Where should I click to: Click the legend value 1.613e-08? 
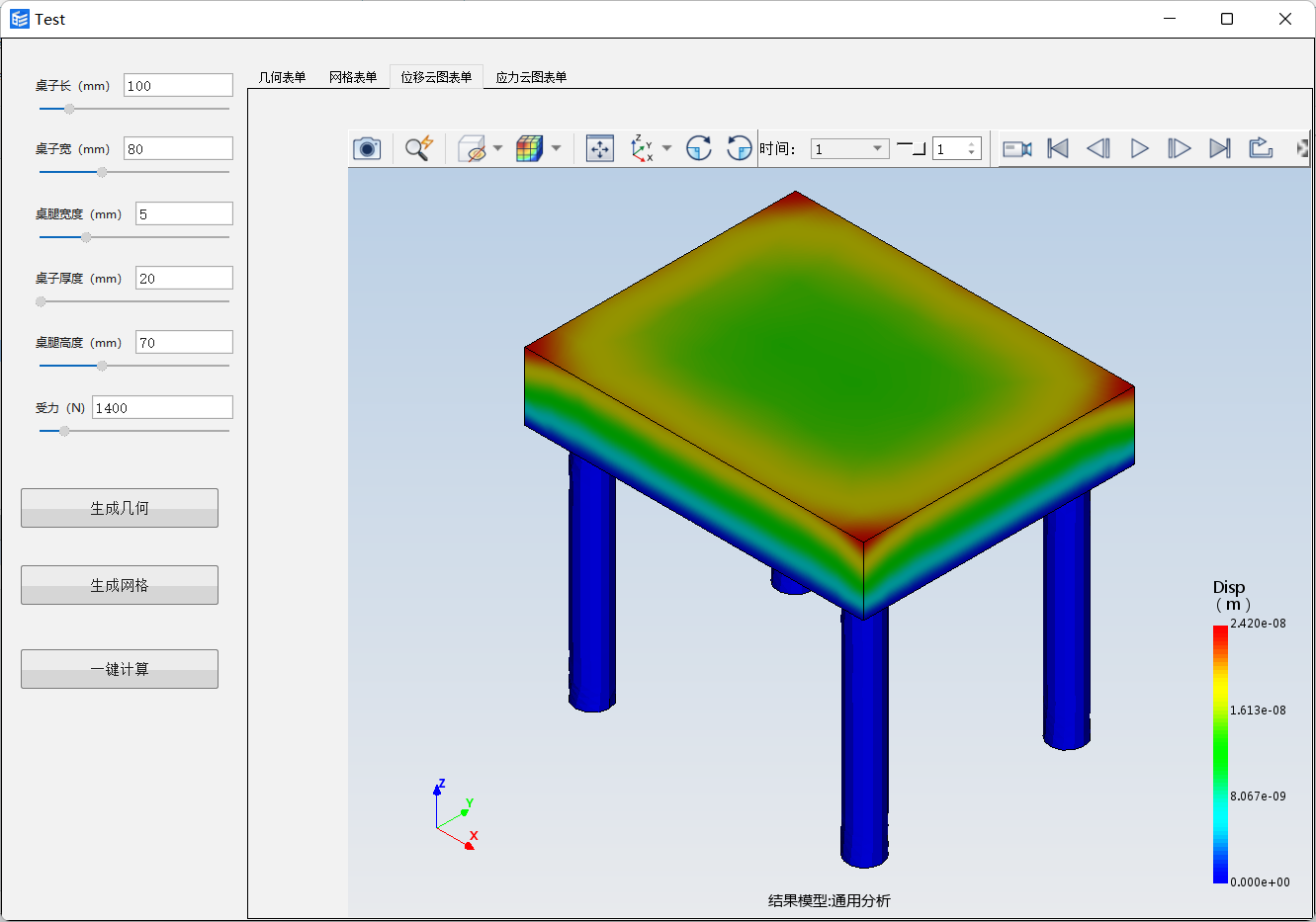pyautogui.click(x=1258, y=711)
